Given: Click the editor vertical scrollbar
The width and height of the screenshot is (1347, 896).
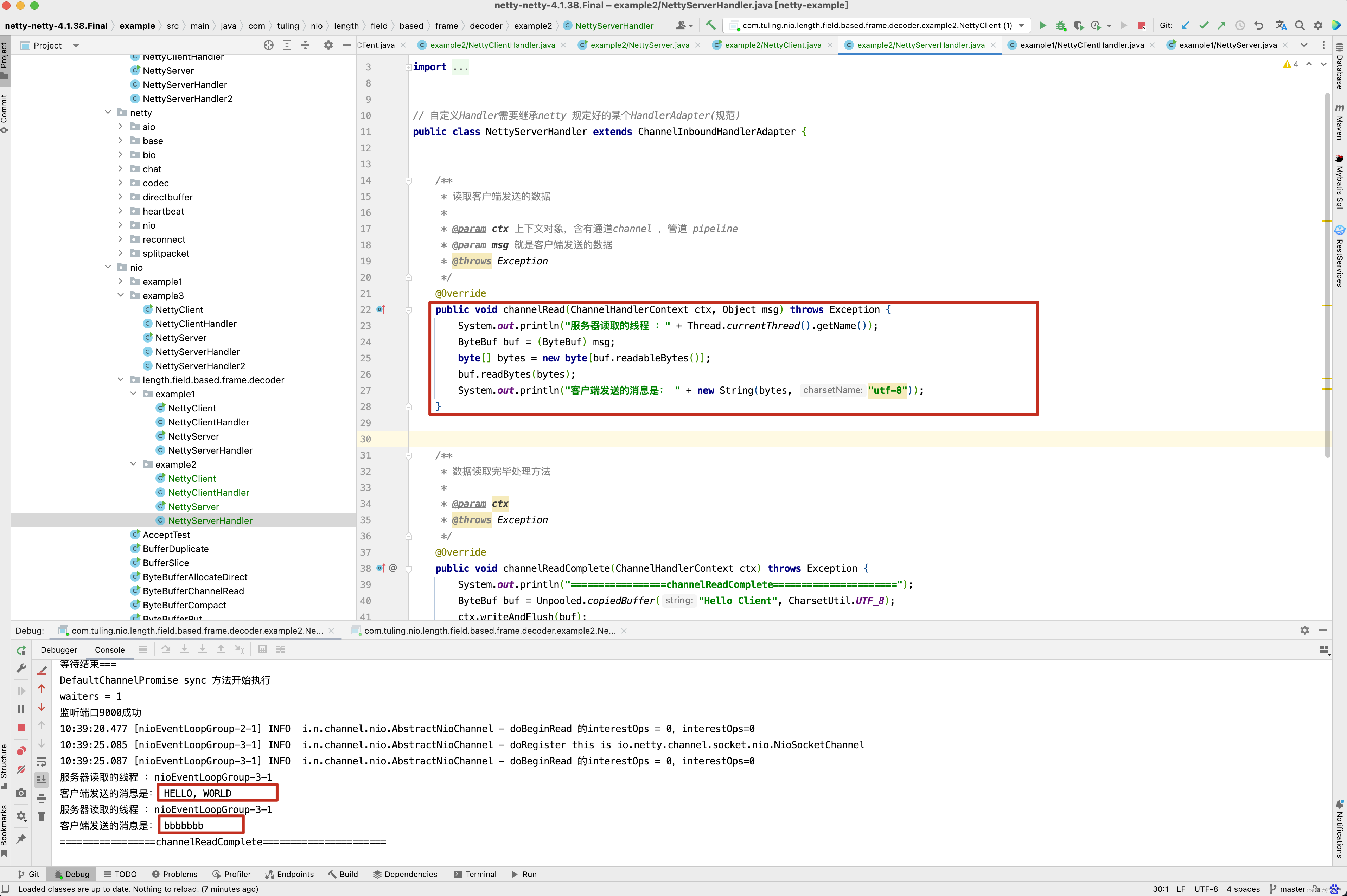Looking at the screenshot, I should coord(1327,274).
